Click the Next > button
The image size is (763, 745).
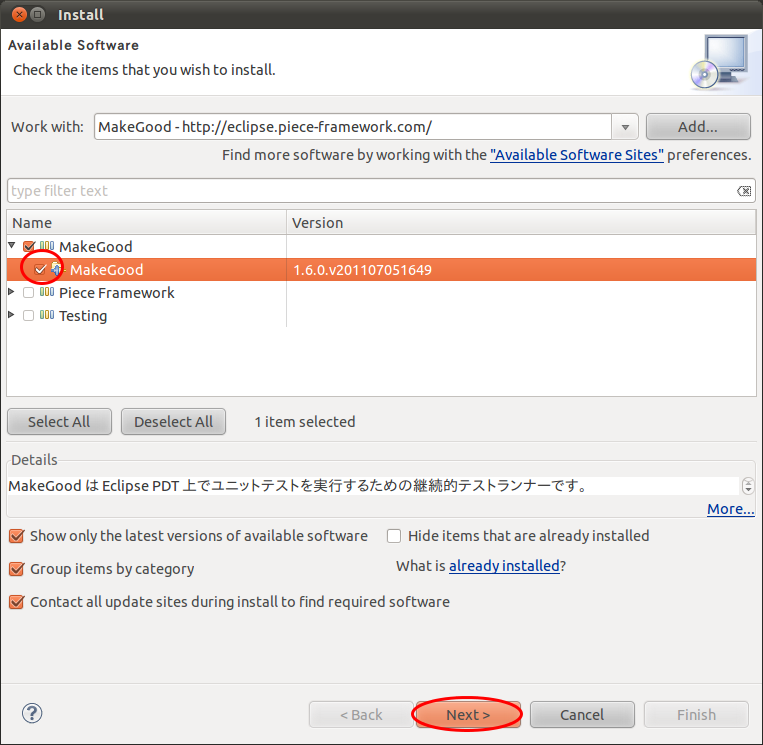click(468, 714)
